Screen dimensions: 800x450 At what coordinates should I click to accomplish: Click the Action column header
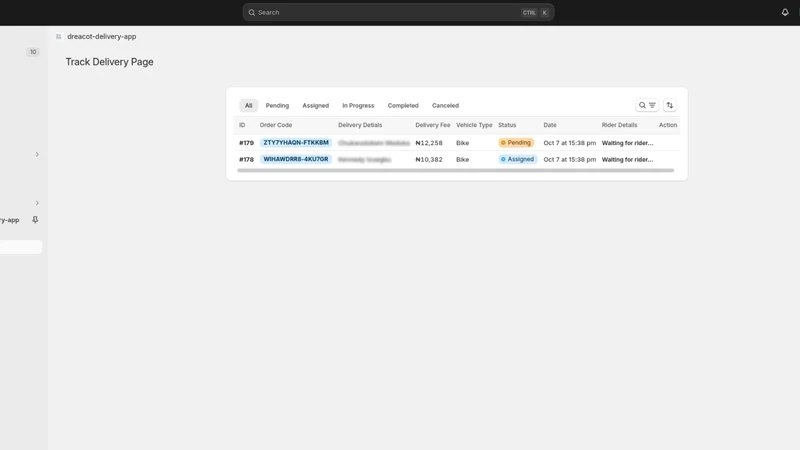pyautogui.click(x=668, y=125)
